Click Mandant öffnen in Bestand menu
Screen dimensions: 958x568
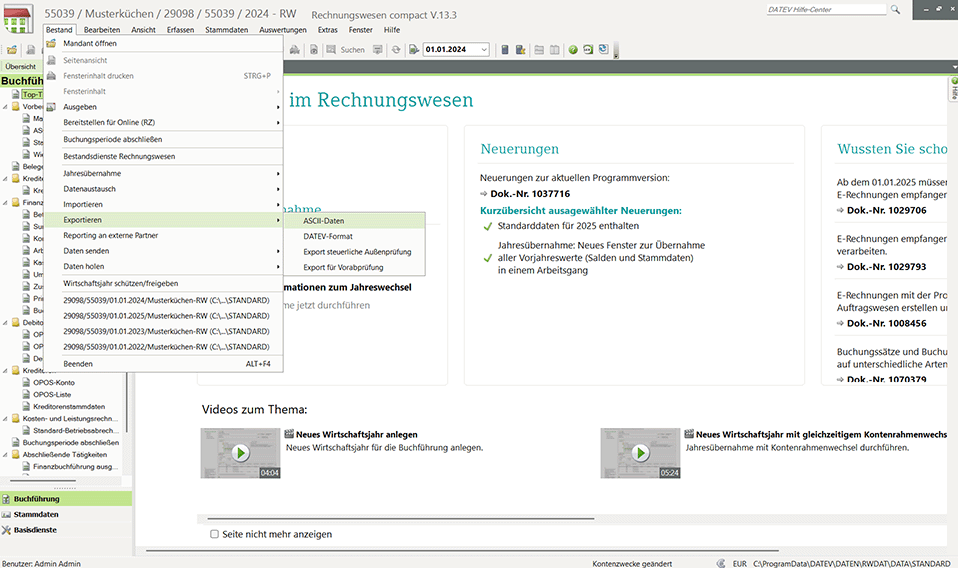tap(163, 43)
